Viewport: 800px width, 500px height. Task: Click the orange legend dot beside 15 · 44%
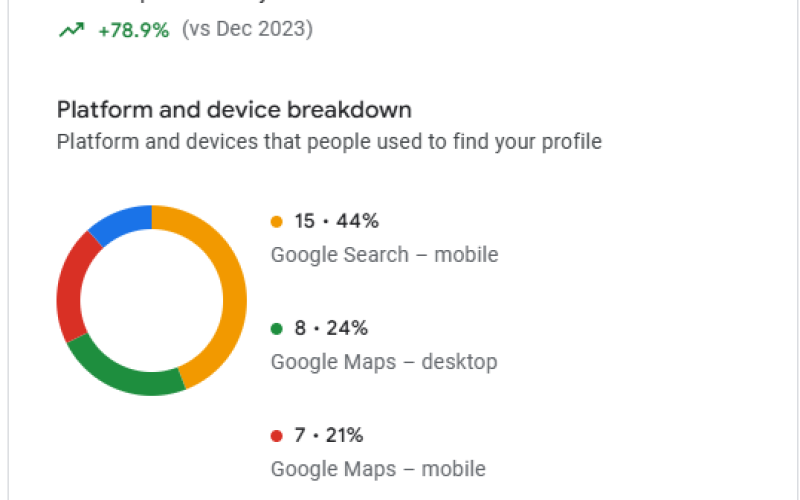[x=277, y=222]
